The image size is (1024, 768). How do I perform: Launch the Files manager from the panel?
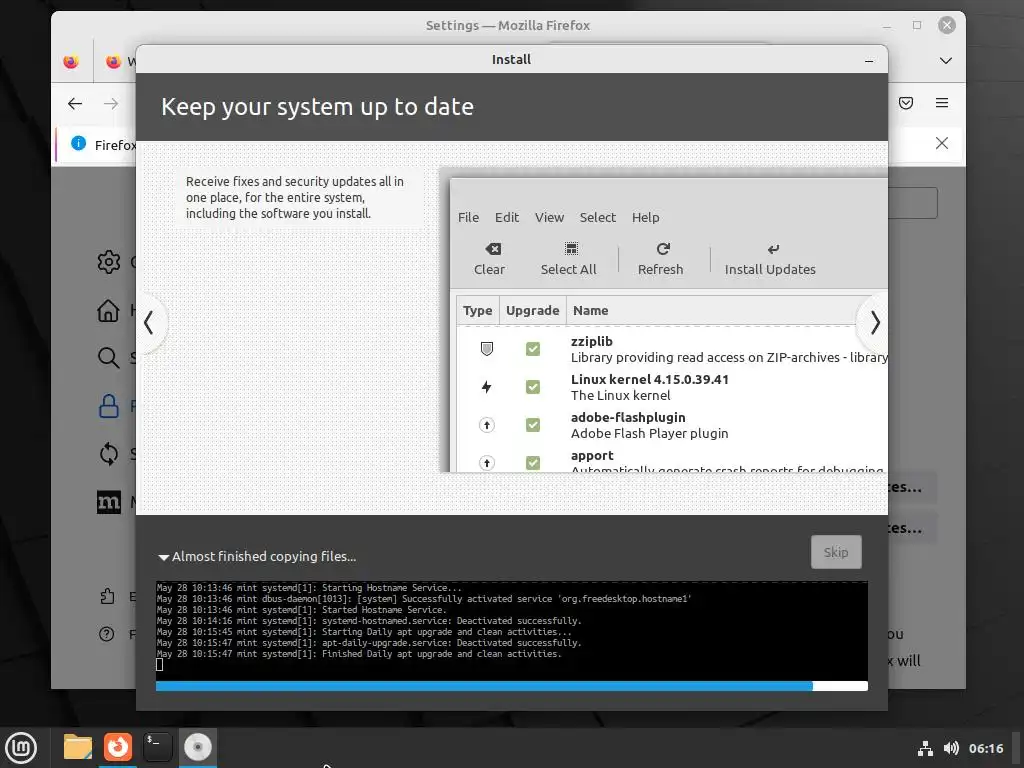pos(78,747)
